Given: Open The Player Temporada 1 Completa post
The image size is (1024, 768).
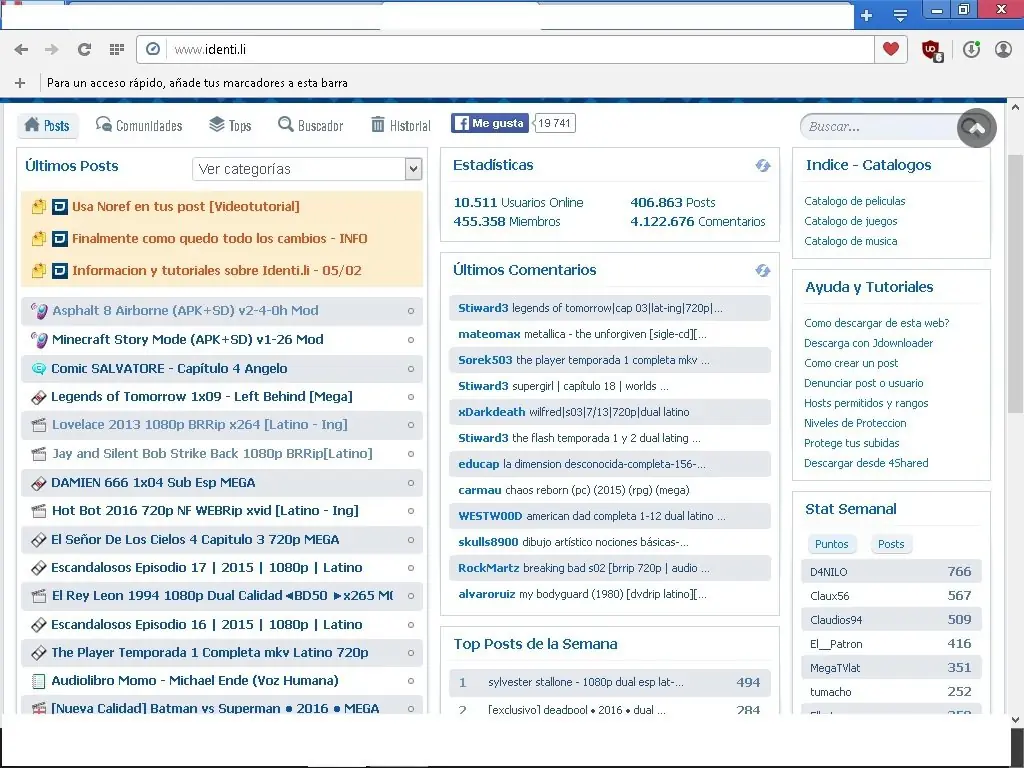Looking at the screenshot, I should click(x=210, y=653).
